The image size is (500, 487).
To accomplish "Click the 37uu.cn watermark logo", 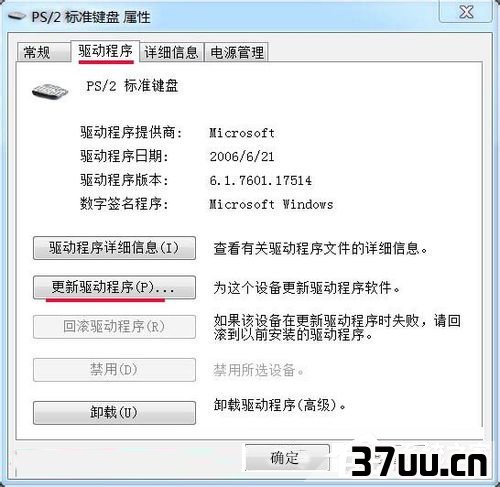I will (419, 461).
